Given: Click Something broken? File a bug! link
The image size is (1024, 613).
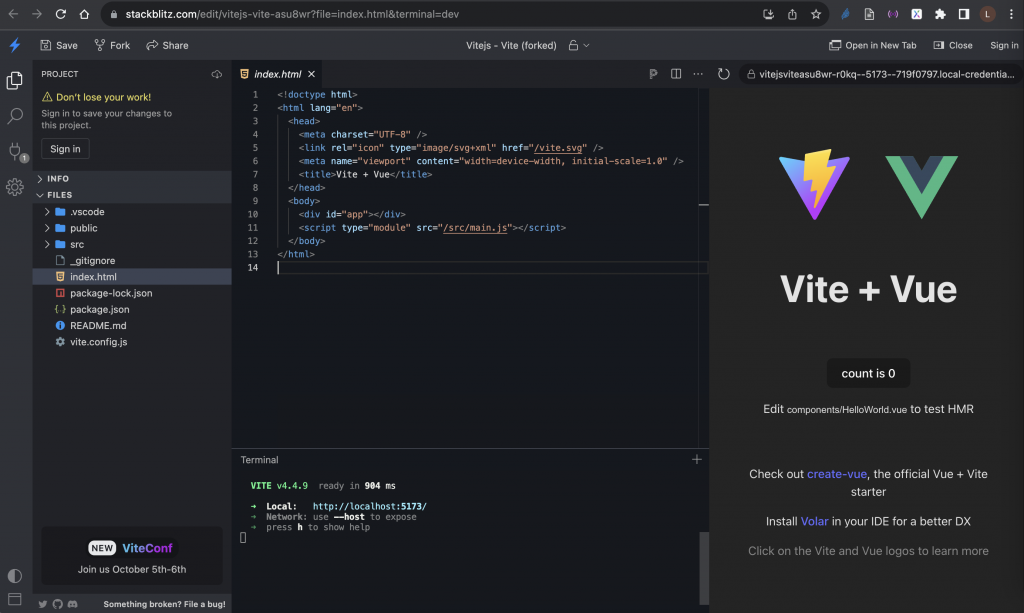Looking at the screenshot, I should (164, 604).
